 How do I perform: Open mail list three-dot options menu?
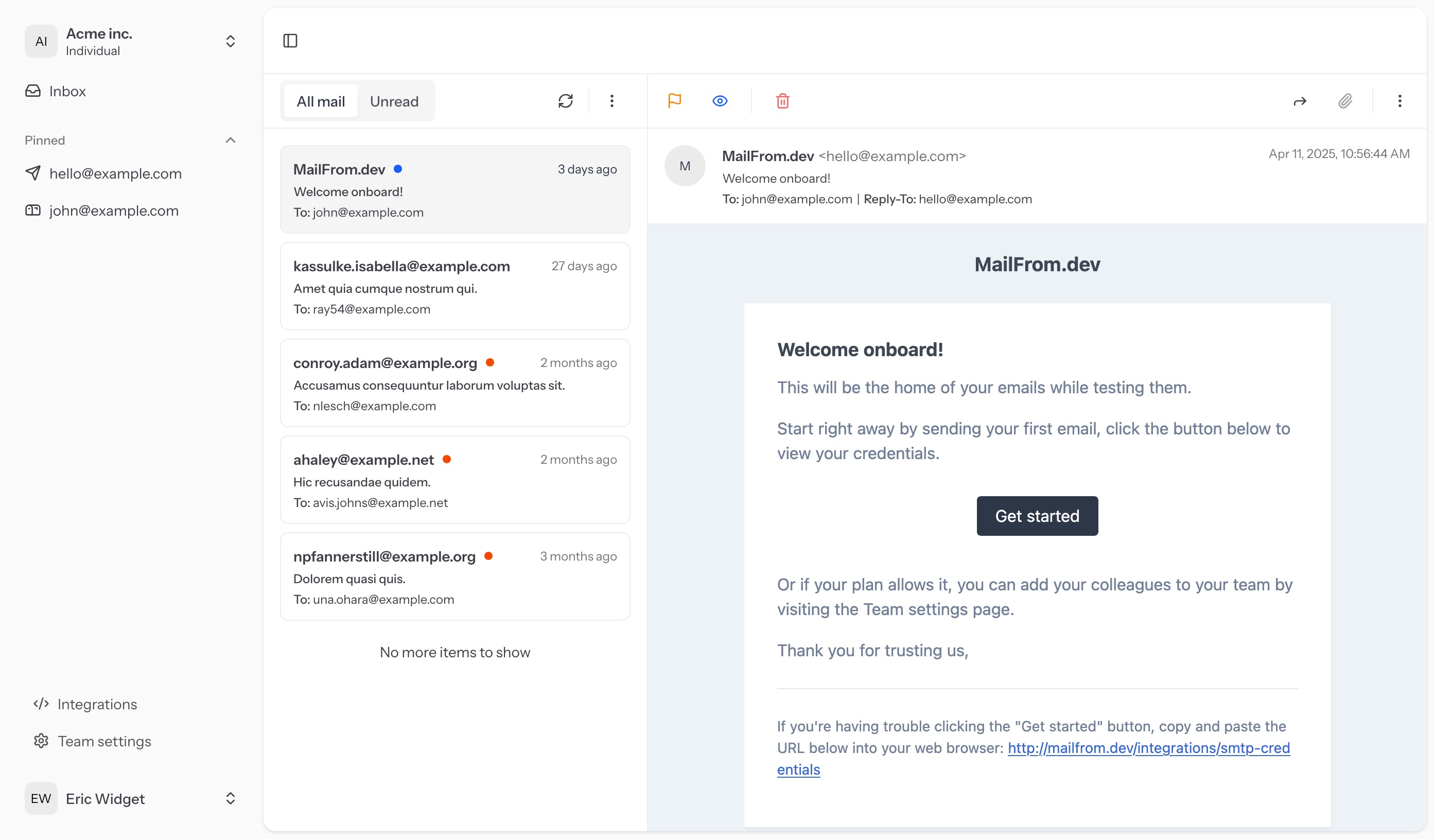click(x=611, y=101)
